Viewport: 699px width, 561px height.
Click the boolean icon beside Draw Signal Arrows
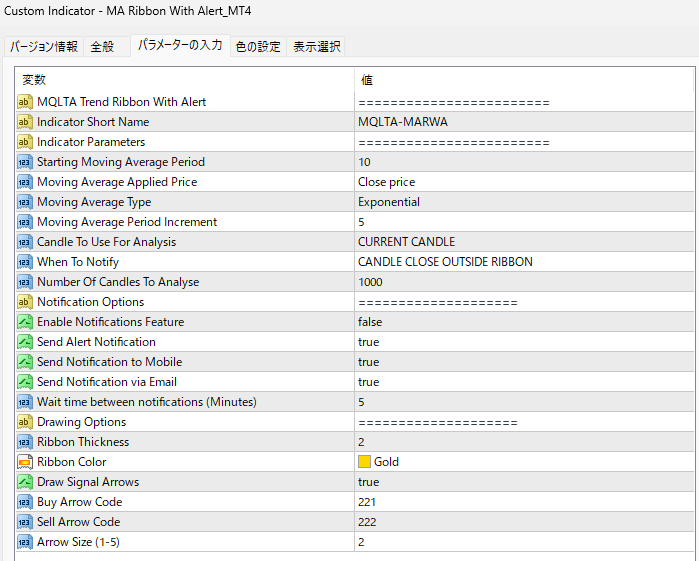(x=25, y=482)
